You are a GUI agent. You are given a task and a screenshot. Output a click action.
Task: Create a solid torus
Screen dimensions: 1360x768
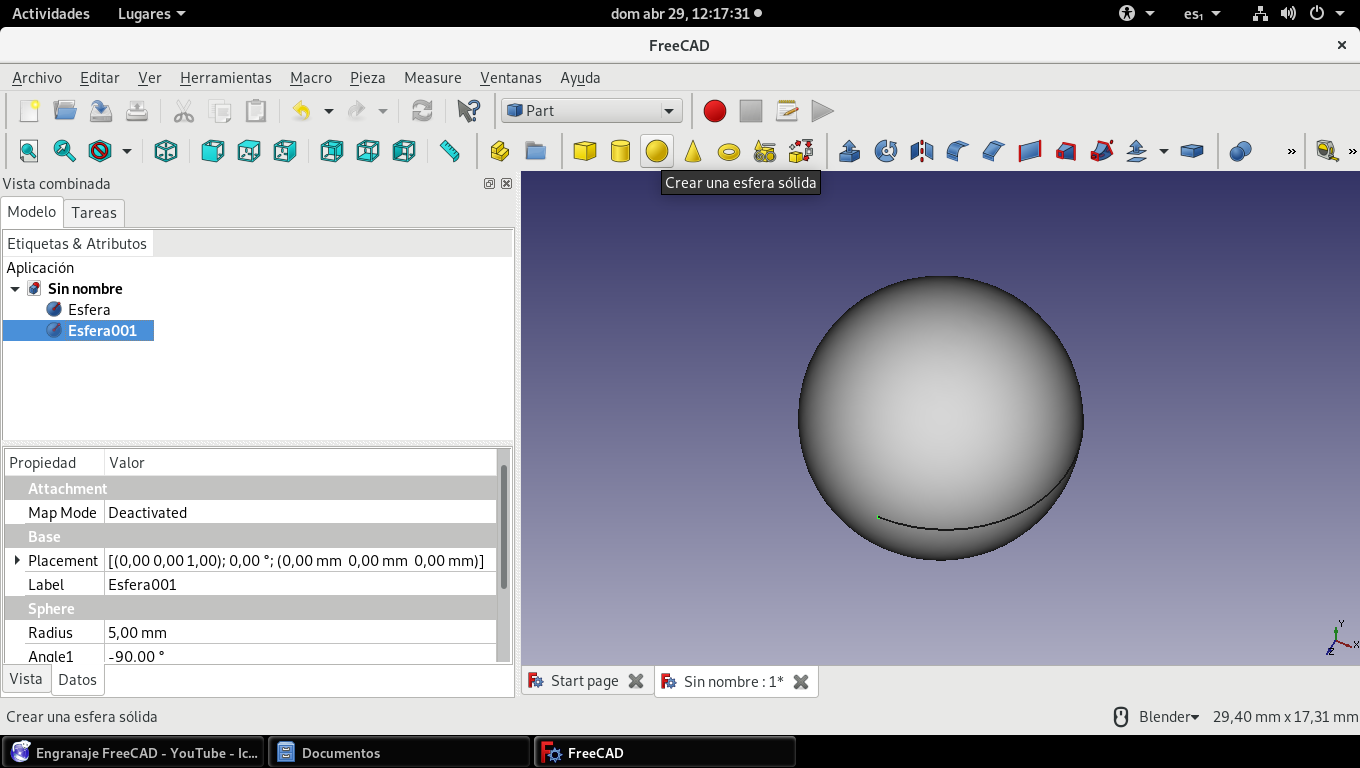729,151
